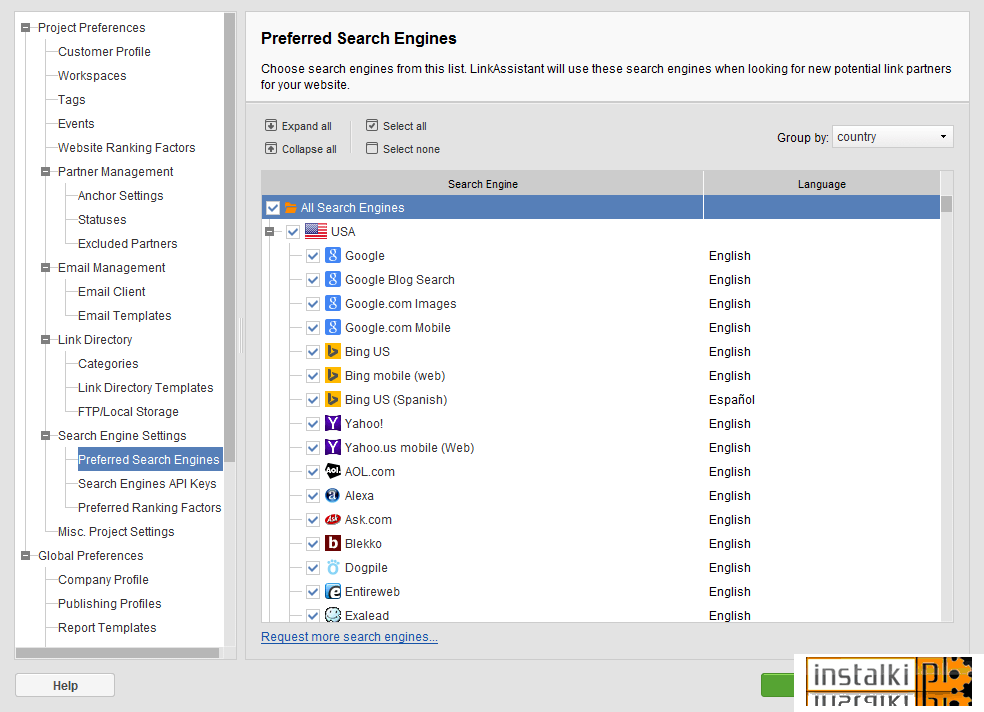Click the Dogpile icon
Screen dimensions: 984x712
click(x=333, y=567)
